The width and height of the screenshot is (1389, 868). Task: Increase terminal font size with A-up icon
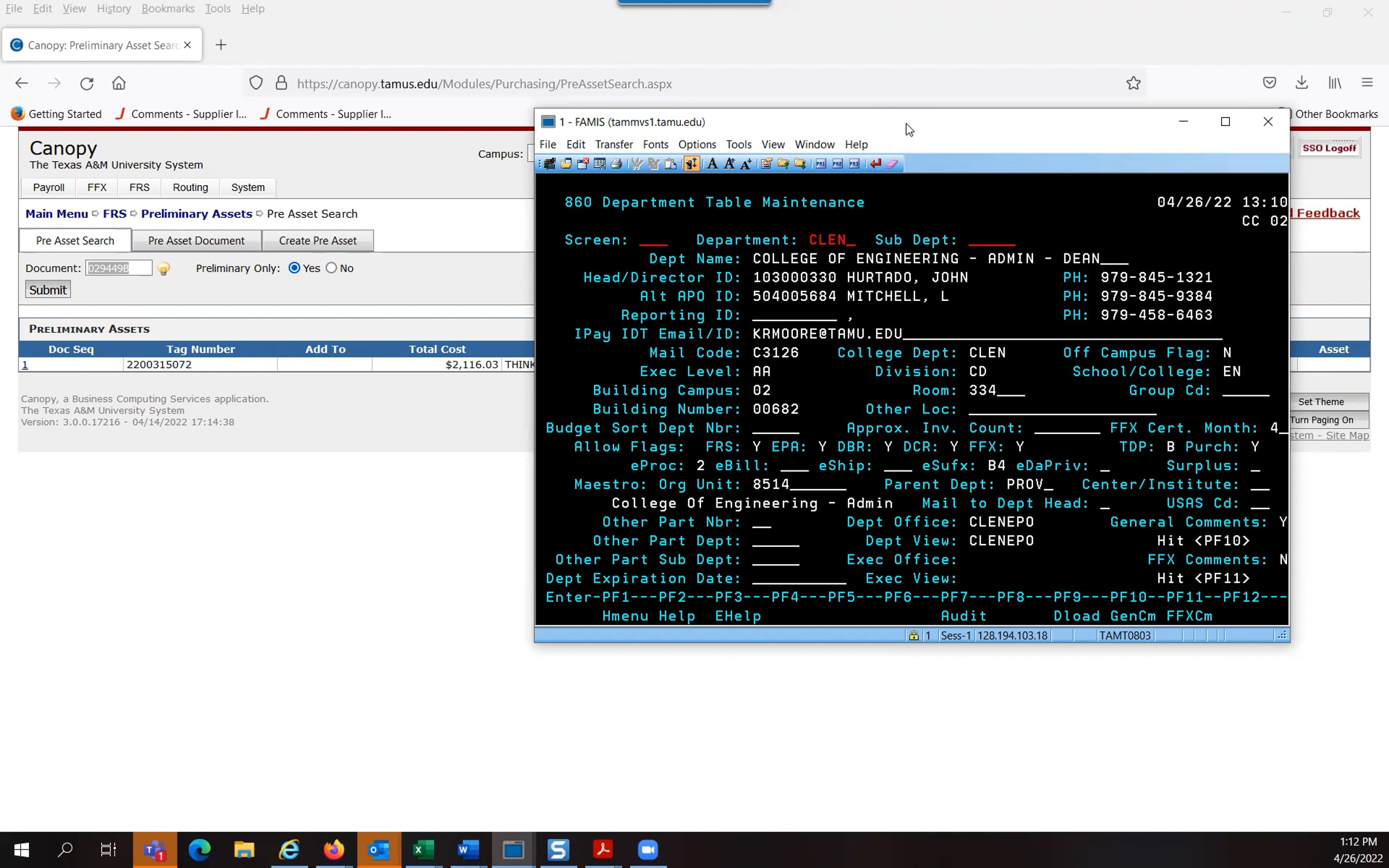coord(729,164)
